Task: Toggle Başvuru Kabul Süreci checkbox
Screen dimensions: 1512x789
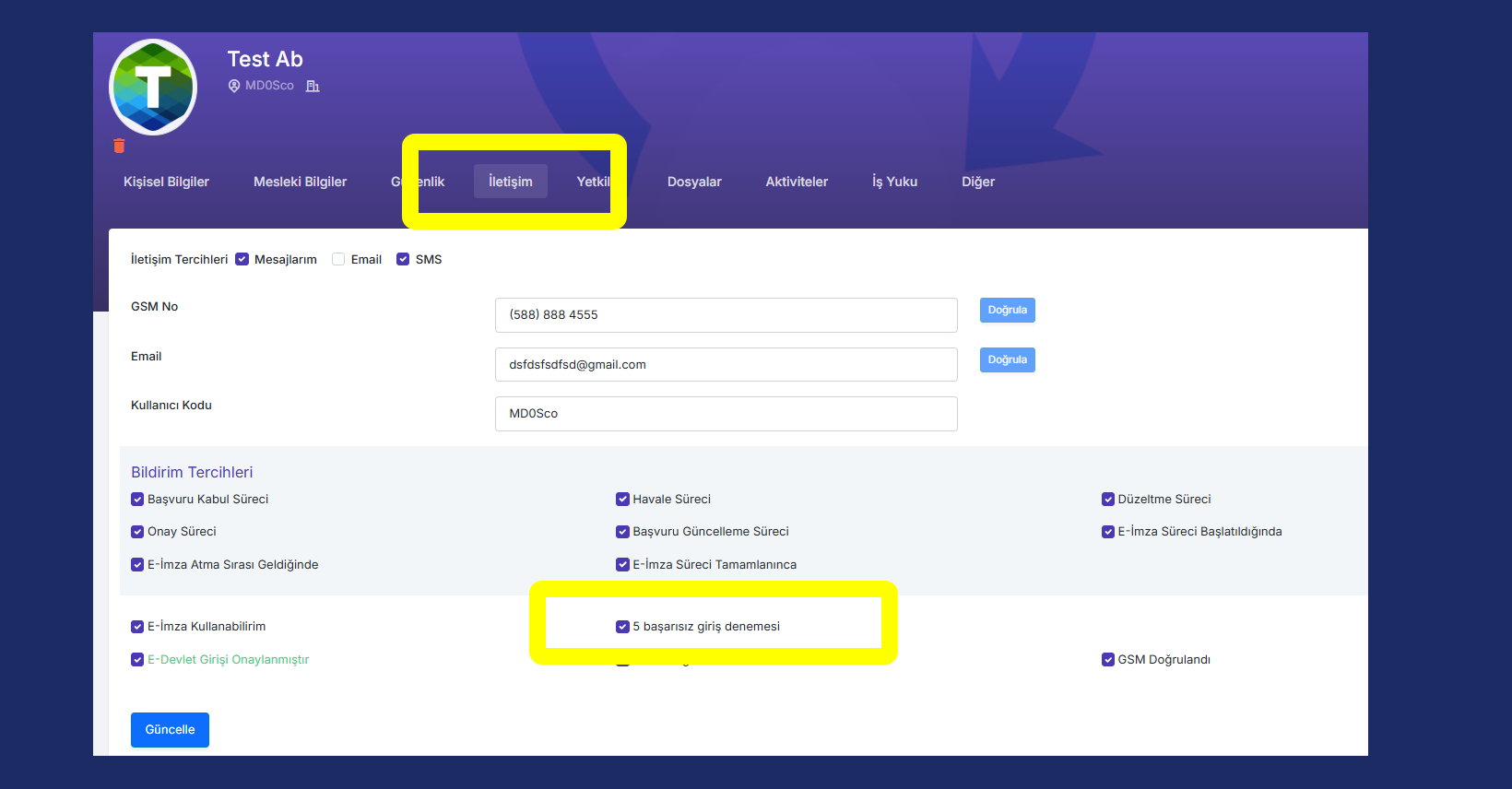Action: (137, 500)
